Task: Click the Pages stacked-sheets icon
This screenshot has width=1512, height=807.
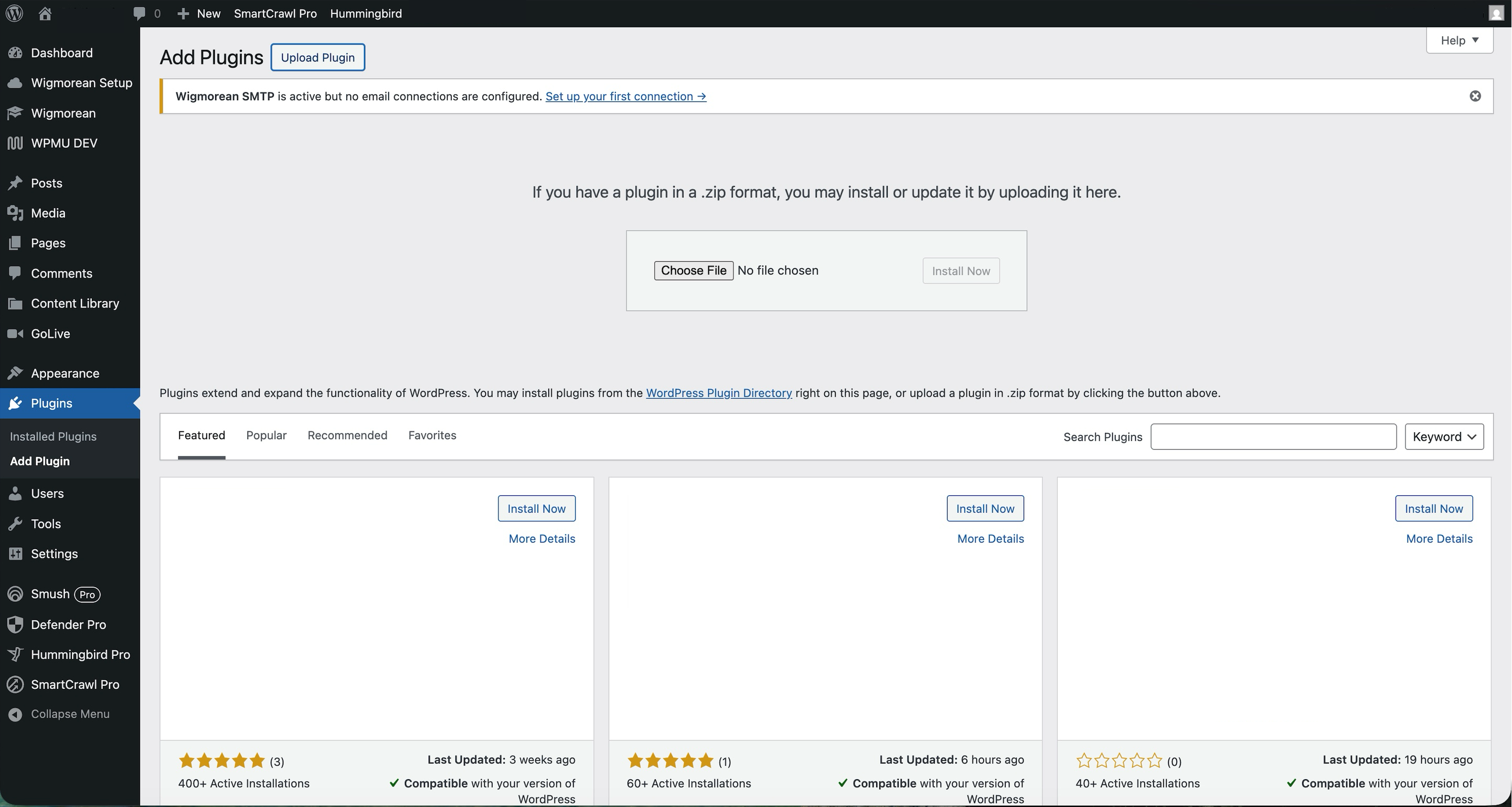Action: (15, 243)
